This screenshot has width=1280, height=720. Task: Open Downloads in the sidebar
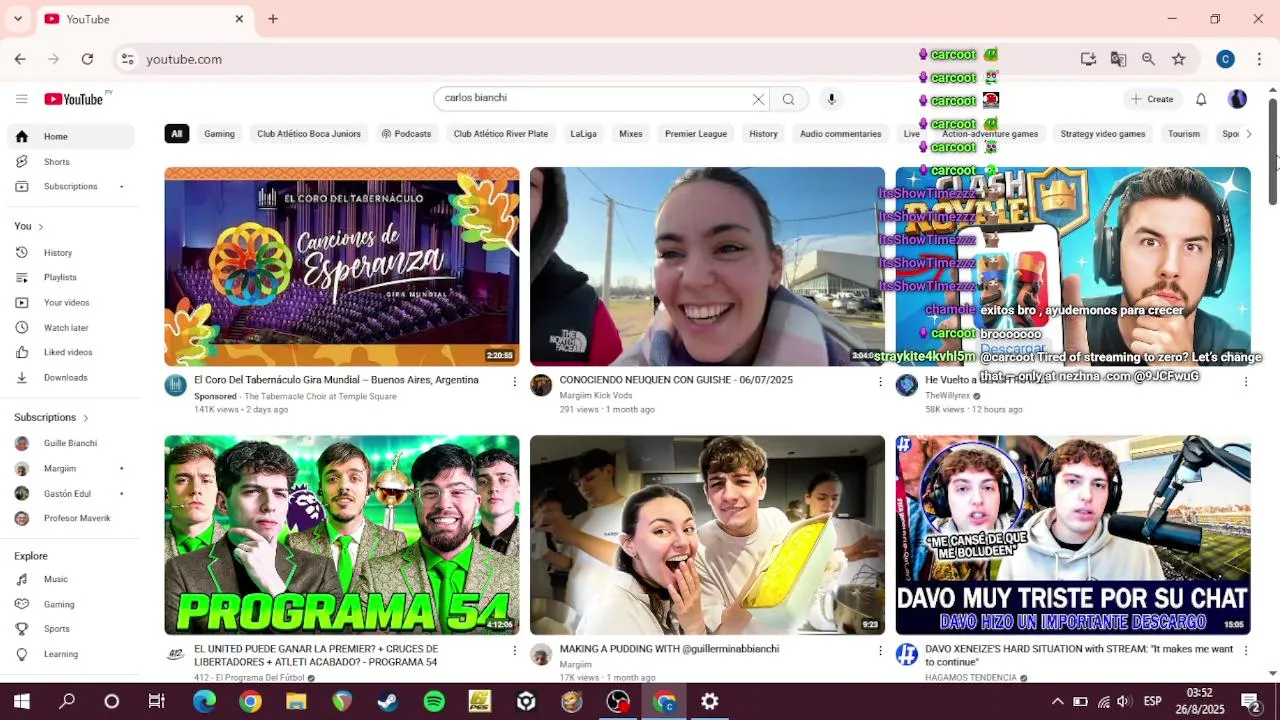70,378
